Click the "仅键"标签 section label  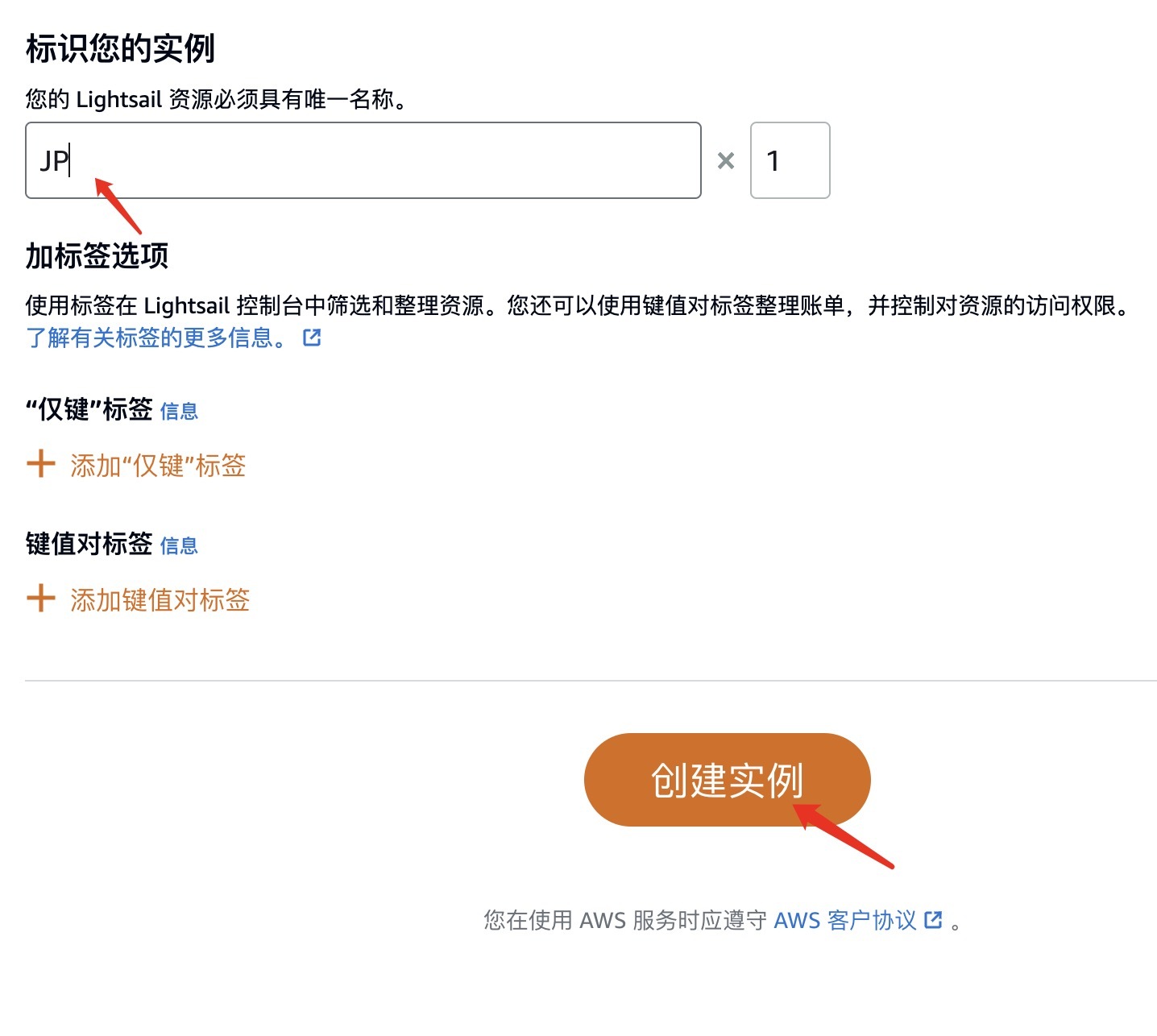coord(89,409)
